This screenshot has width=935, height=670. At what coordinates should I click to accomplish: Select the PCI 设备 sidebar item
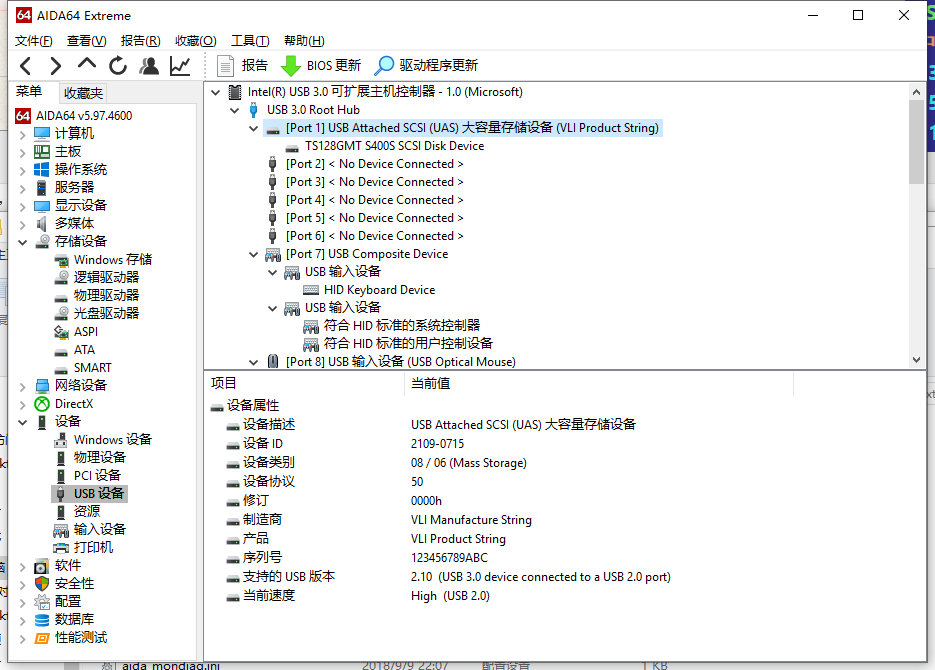[x=97, y=476]
